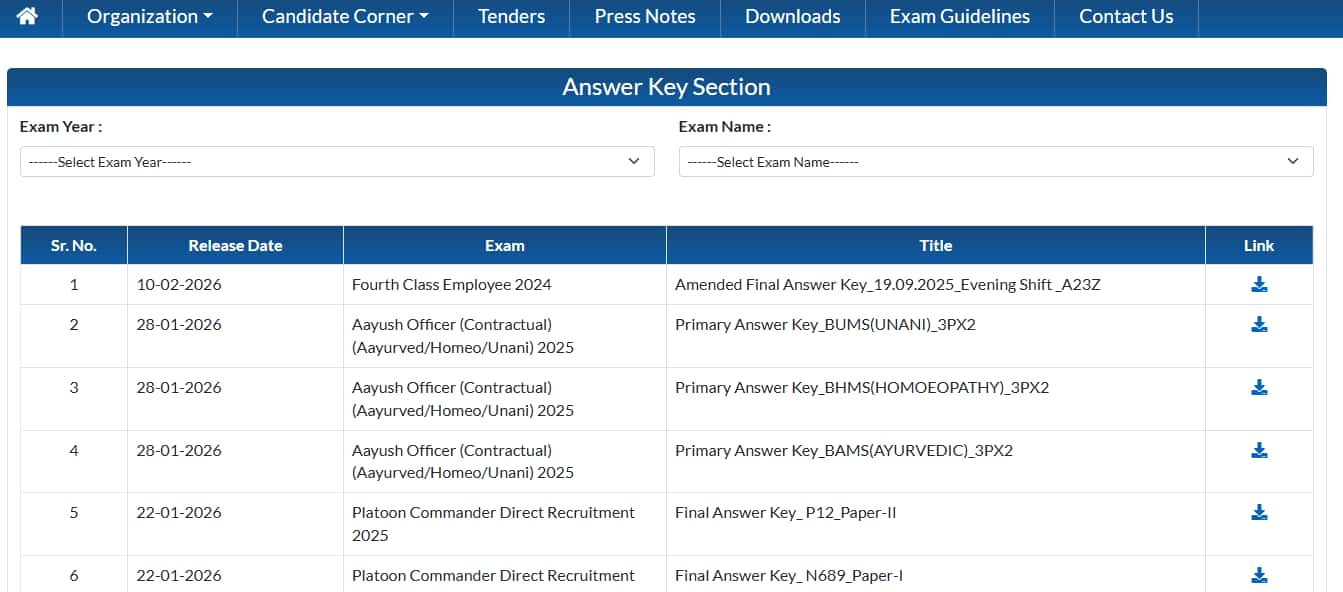Click the Home icon in navigation bar
The image size is (1343, 592).
(27, 16)
